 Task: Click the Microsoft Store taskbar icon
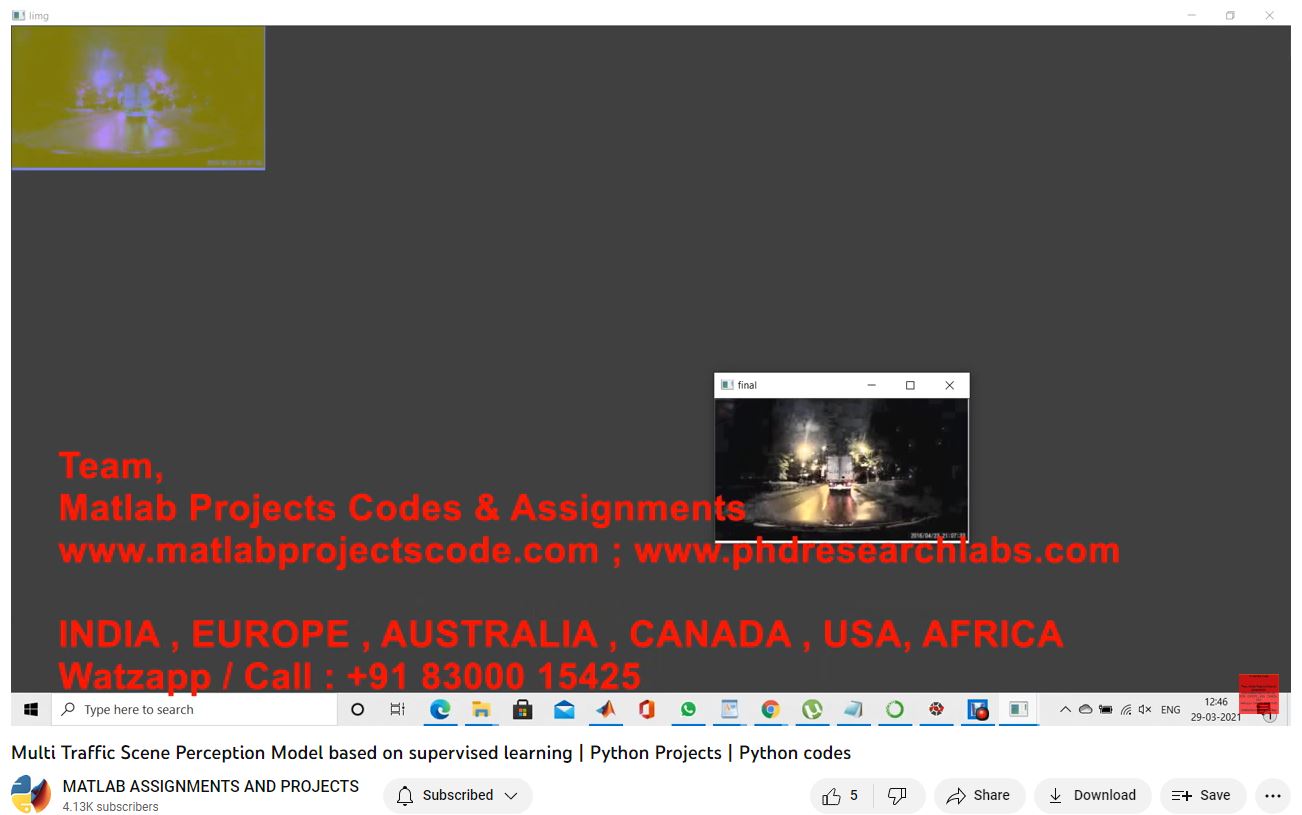coord(522,710)
